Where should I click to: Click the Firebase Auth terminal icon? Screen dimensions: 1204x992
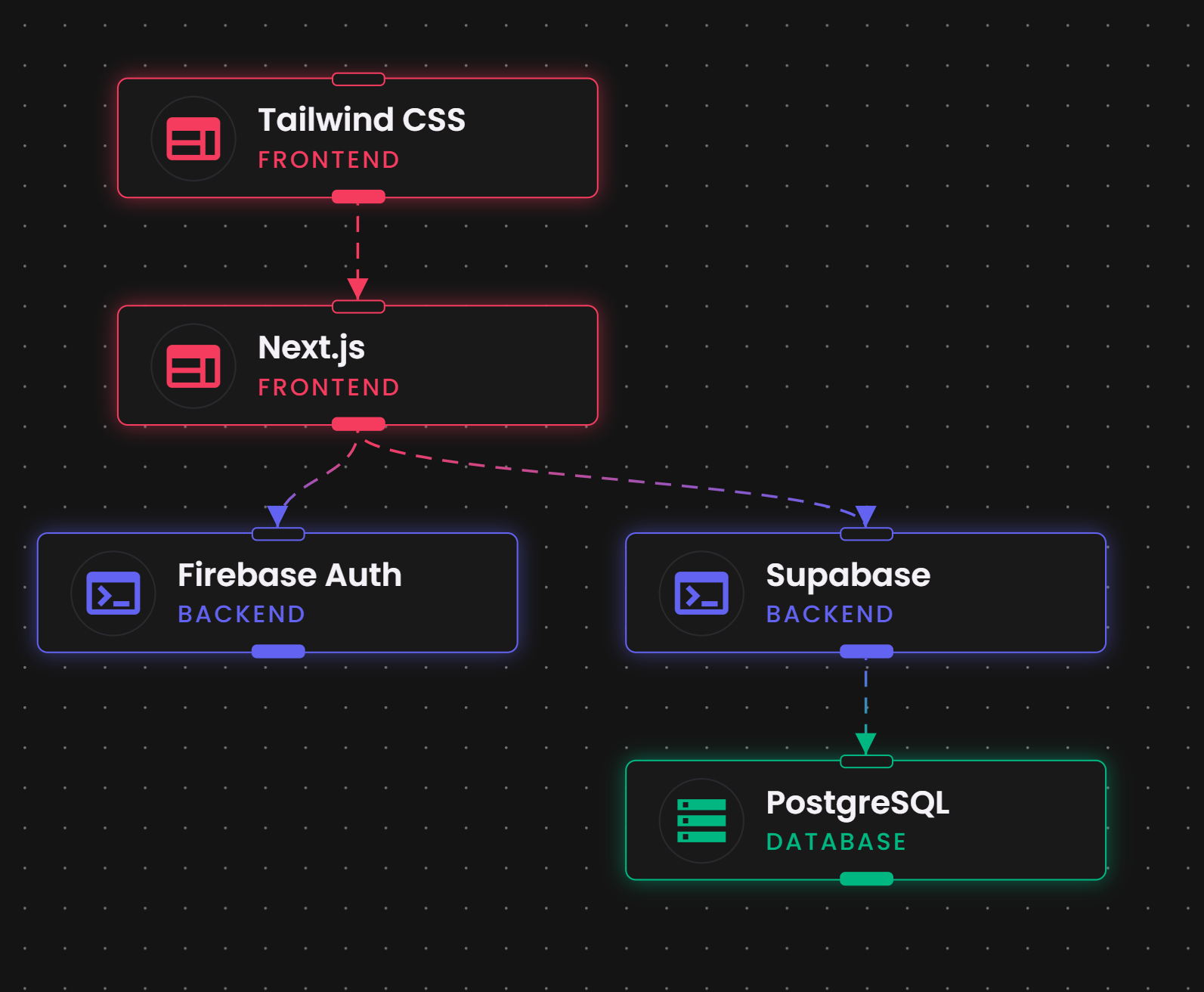pyautogui.click(x=113, y=594)
